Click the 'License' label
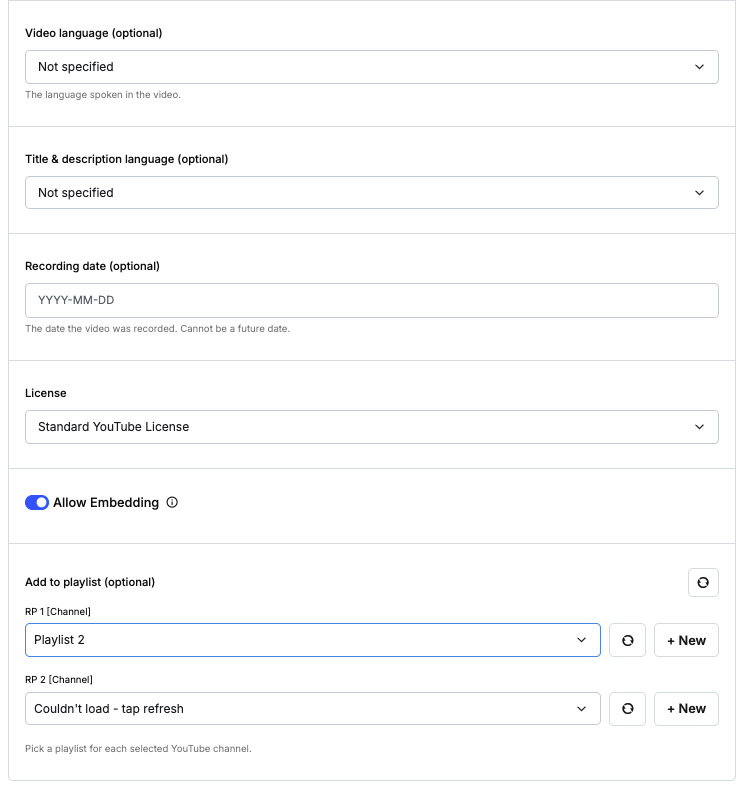 click(x=46, y=393)
